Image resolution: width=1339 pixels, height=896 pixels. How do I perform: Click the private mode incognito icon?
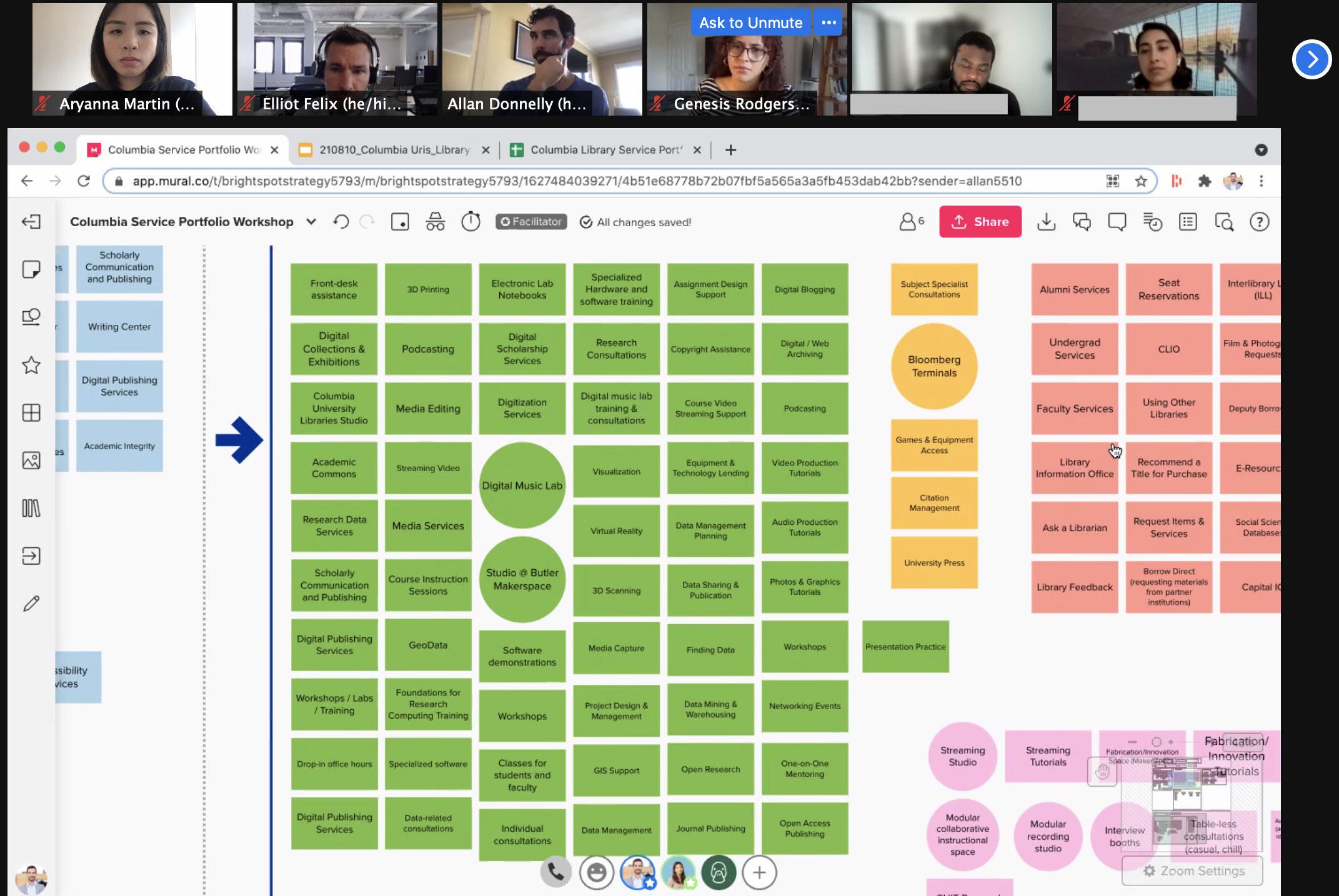click(435, 222)
